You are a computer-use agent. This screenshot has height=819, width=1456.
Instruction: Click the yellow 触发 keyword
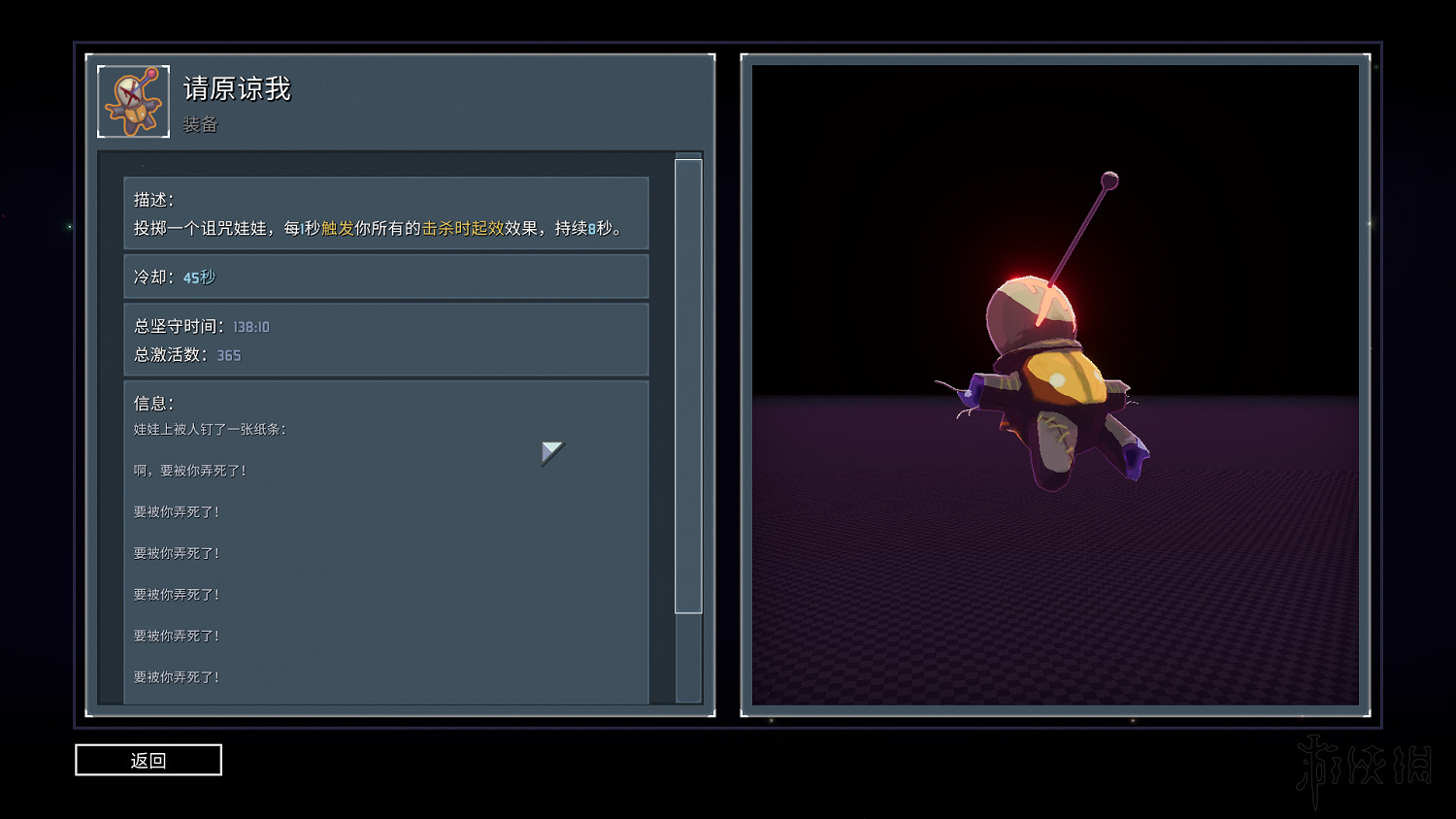[x=337, y=228]
